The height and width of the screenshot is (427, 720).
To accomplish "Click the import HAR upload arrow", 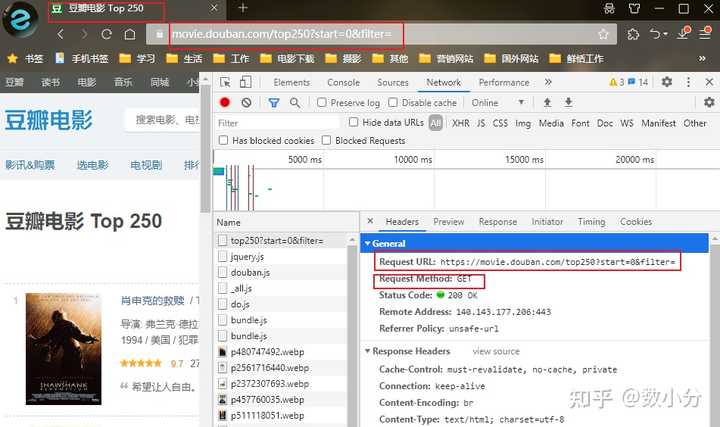I will pyautogui.click(x=547, y=102).
